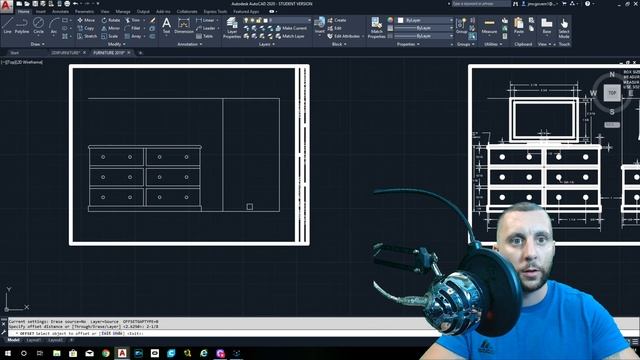Open the Express Tools ribbon tab
The image size is (640, 360).
coord(216,12)
